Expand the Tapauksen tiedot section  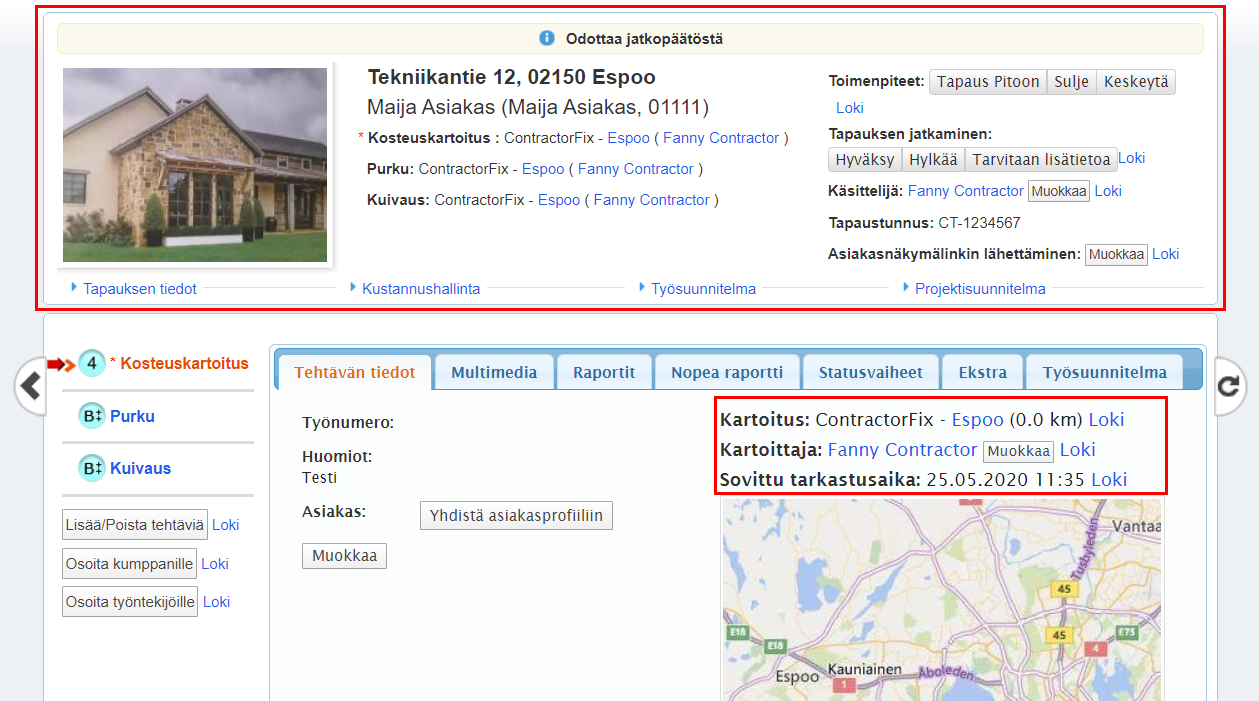pos(139,288)
